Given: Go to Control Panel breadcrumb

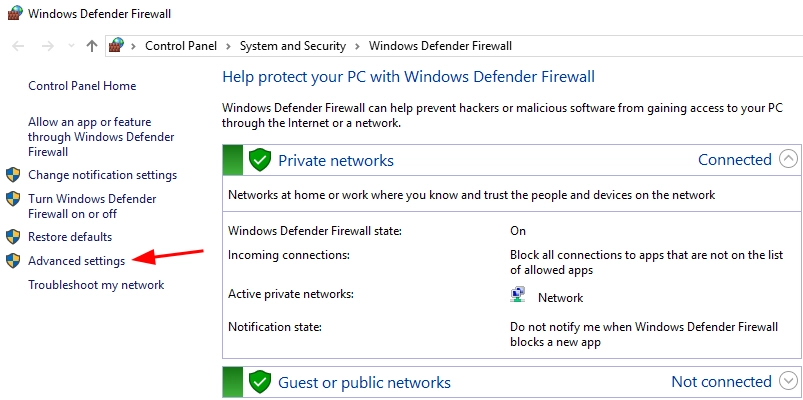Looking at the screenshot, I should pos(182,46).
